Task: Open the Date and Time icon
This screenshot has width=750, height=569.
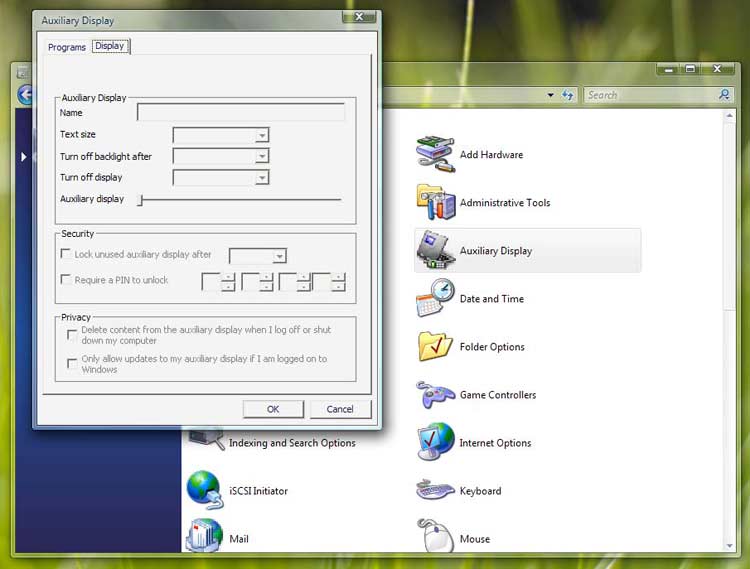Action: (x=436, y=298)
